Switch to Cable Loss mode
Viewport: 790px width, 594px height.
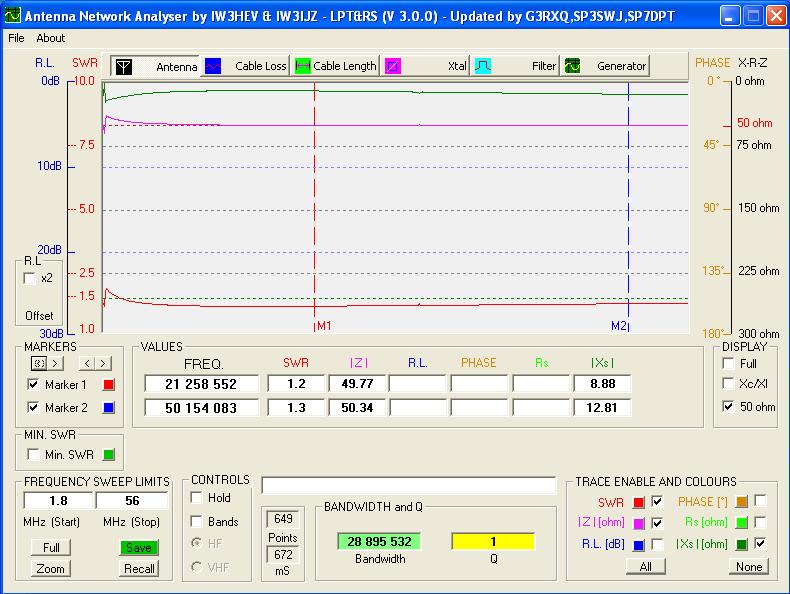click(246, 66)
